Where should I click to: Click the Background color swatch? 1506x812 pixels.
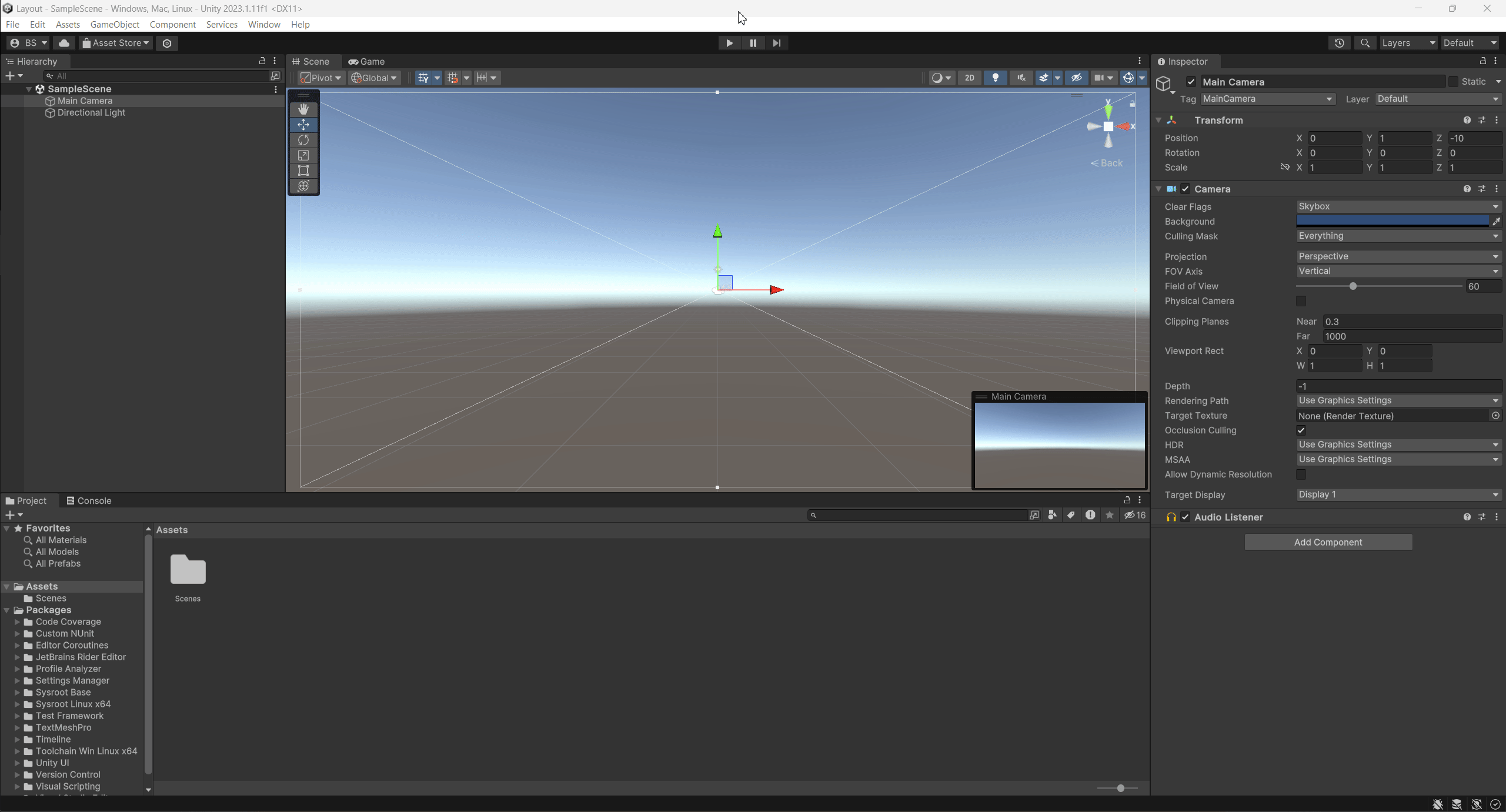[x=1392, y=221]
